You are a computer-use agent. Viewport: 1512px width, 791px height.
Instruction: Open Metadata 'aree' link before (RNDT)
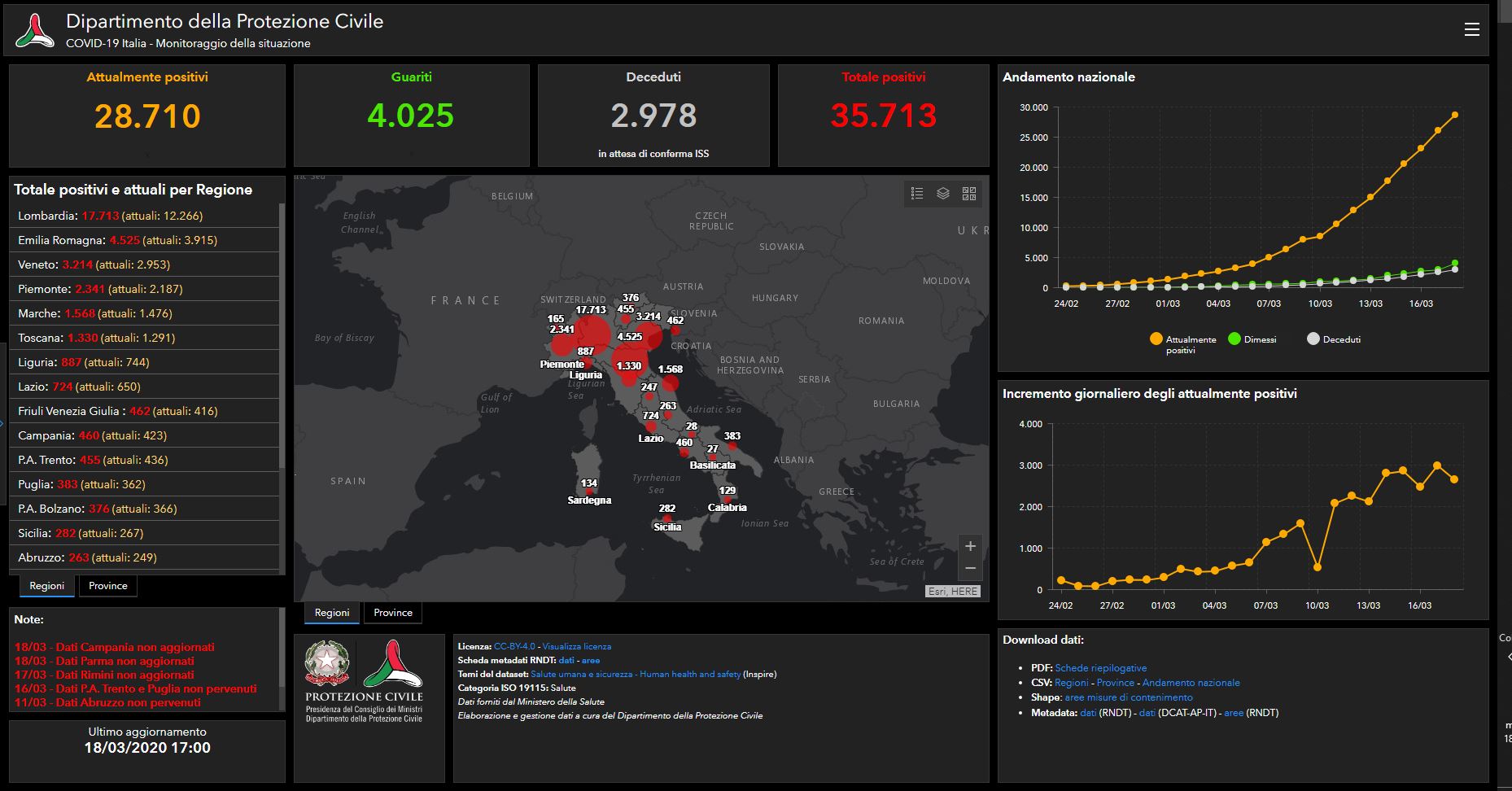(x=1234, y=713)
